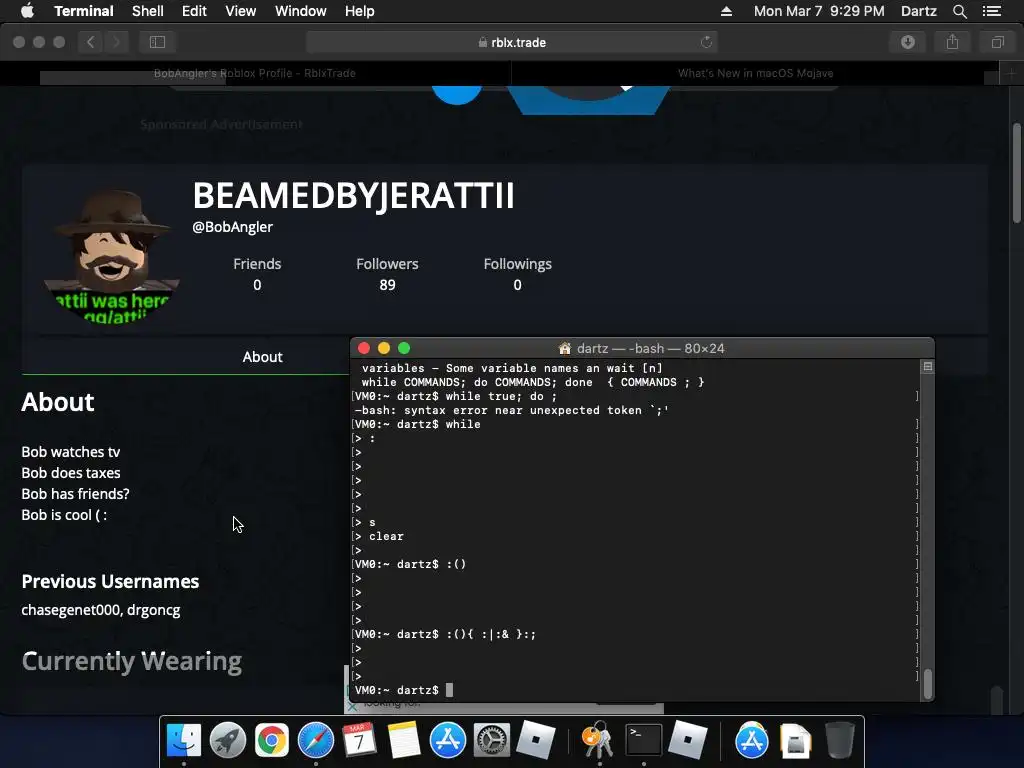Viewport: 1024px width, 768px height.
Task: Open Applications folder icon beside Trash
Action: [x=752, y=741]
